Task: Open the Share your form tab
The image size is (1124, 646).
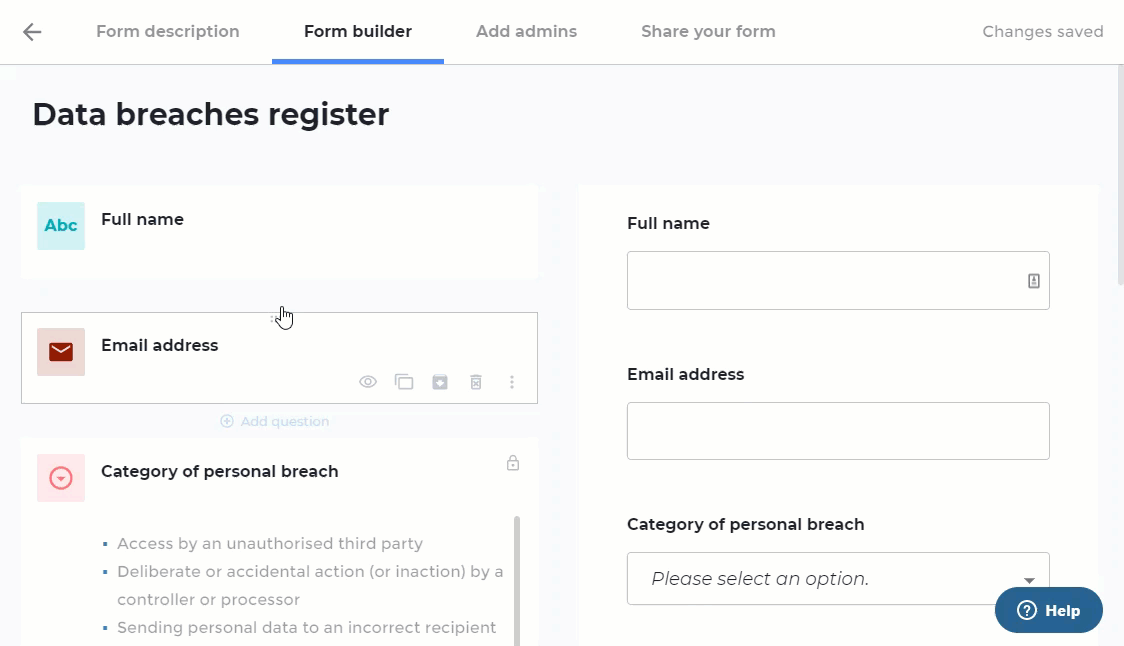Action: tap(708, 32)
